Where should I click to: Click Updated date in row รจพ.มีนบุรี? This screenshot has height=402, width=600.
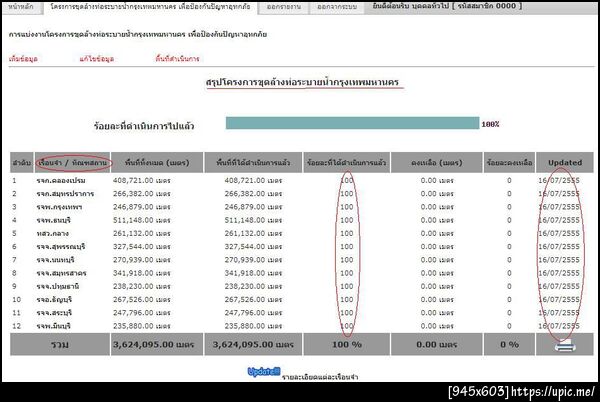pos(559,326)
